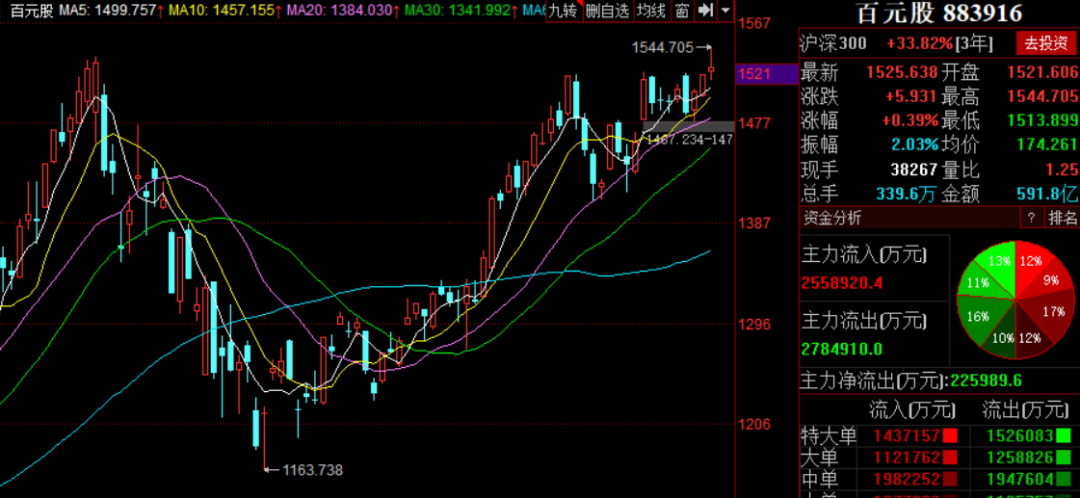Select the 资金分析 panel header

click(831, 218)
